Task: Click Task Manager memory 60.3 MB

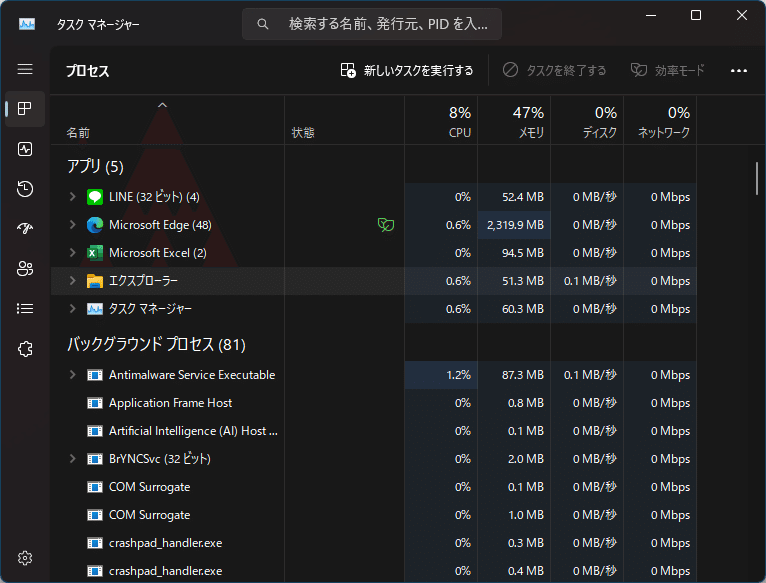Action: [x=523, y=309]
